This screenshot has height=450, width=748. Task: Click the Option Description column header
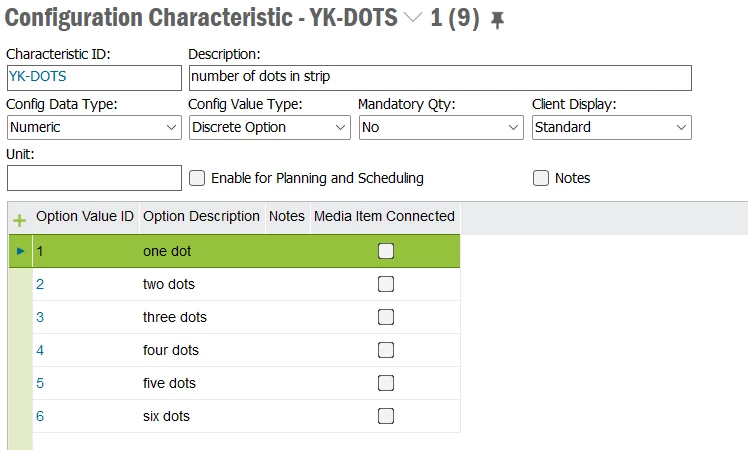pos(201,216)
